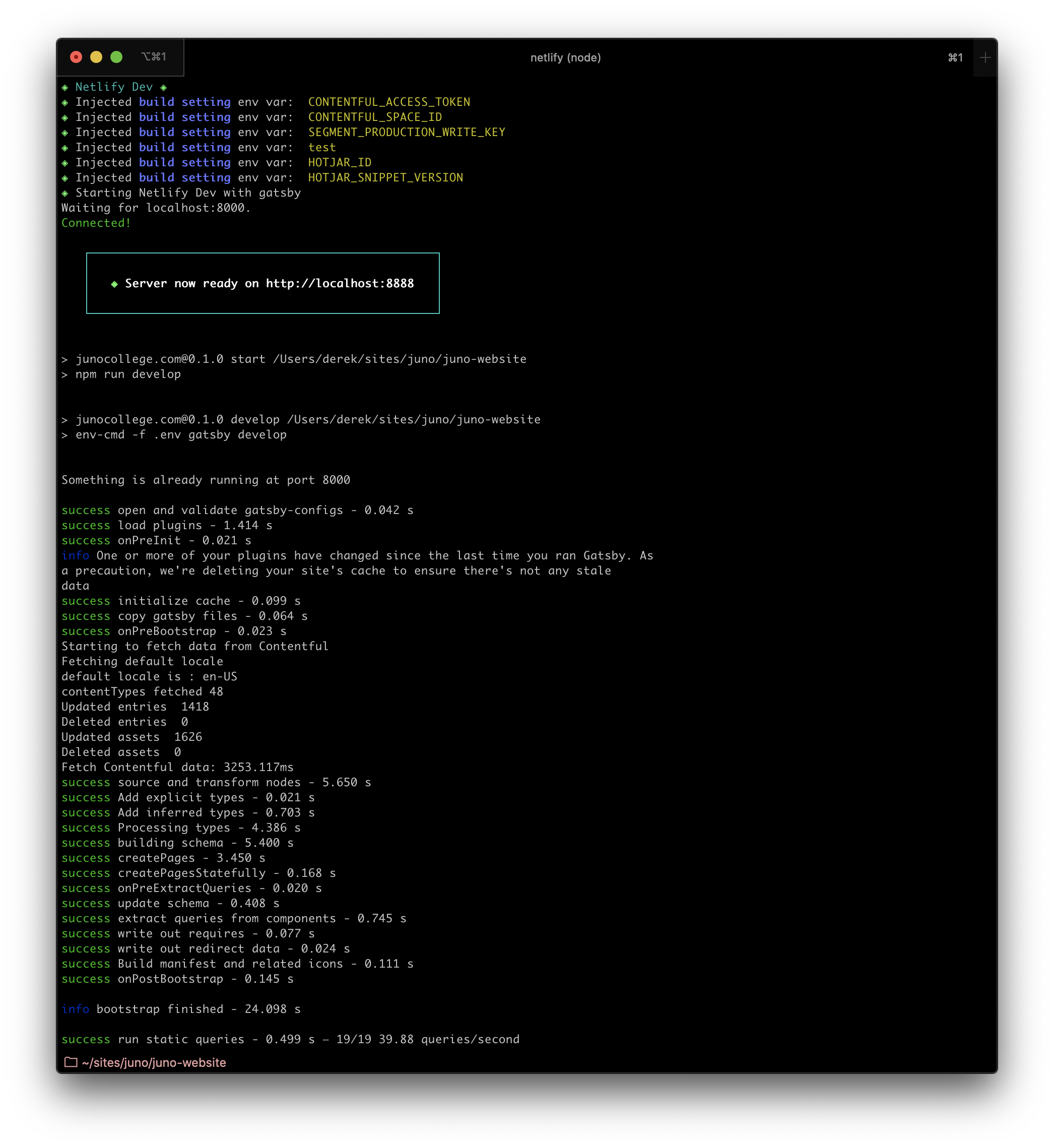Click 'contentTypes fetched 48' line
The image size is (1054, 1148).
click(143, 691)
